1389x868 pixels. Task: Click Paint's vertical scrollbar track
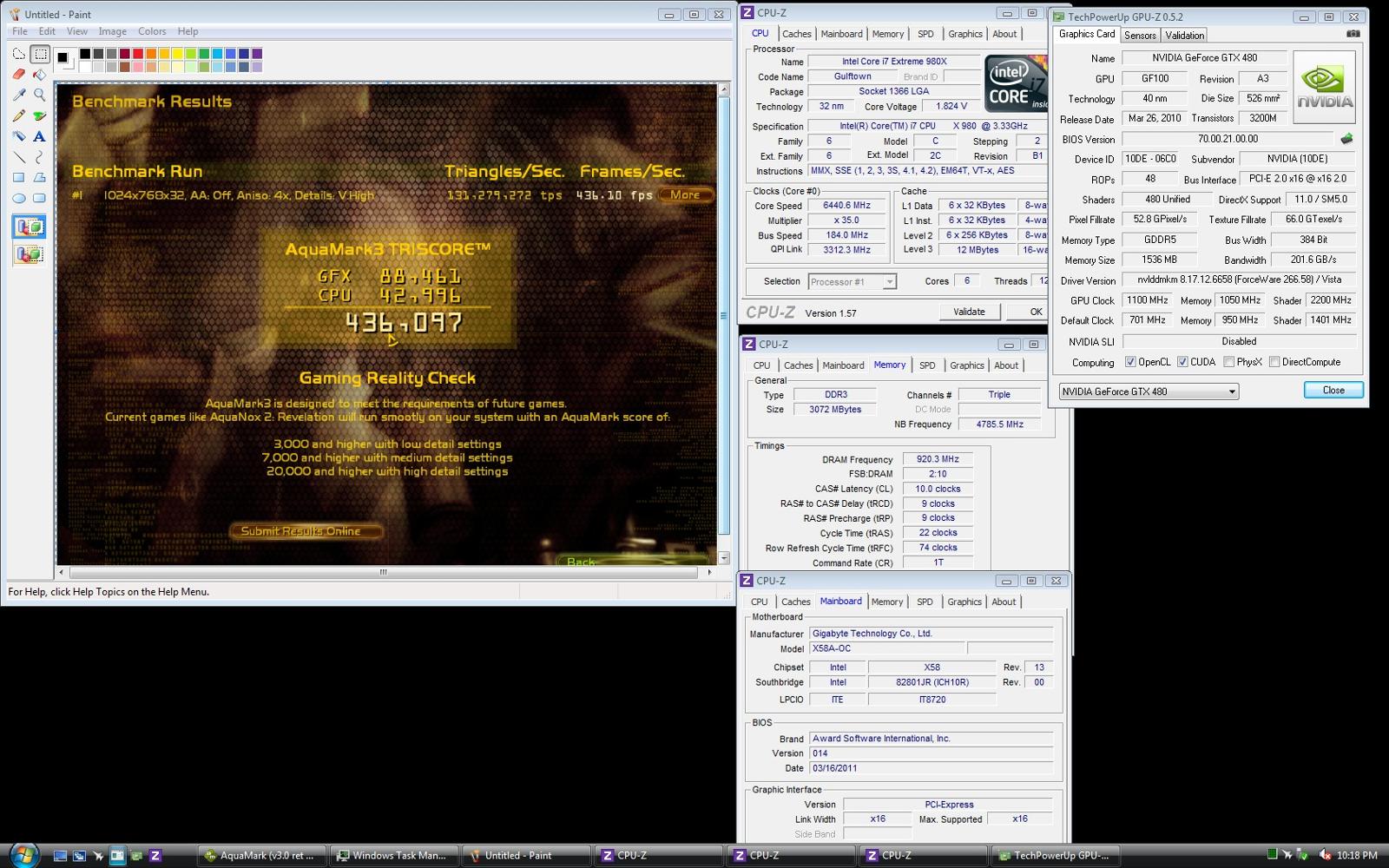pyautogui.click(x=725, y=323)
